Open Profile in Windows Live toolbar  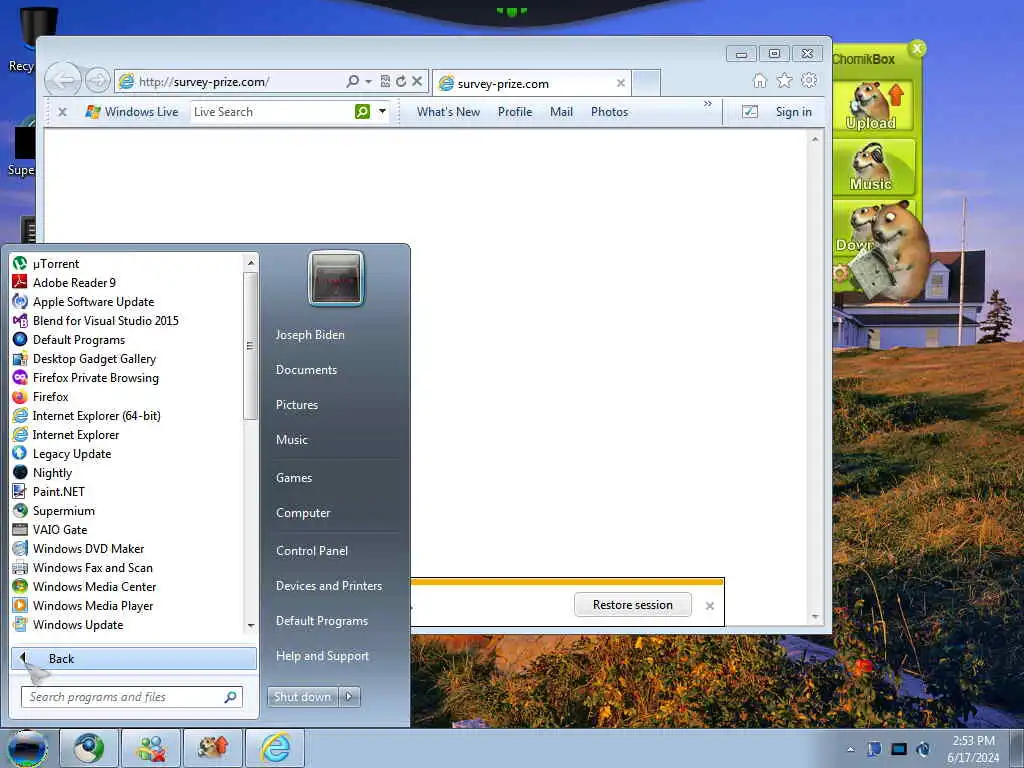515,112
